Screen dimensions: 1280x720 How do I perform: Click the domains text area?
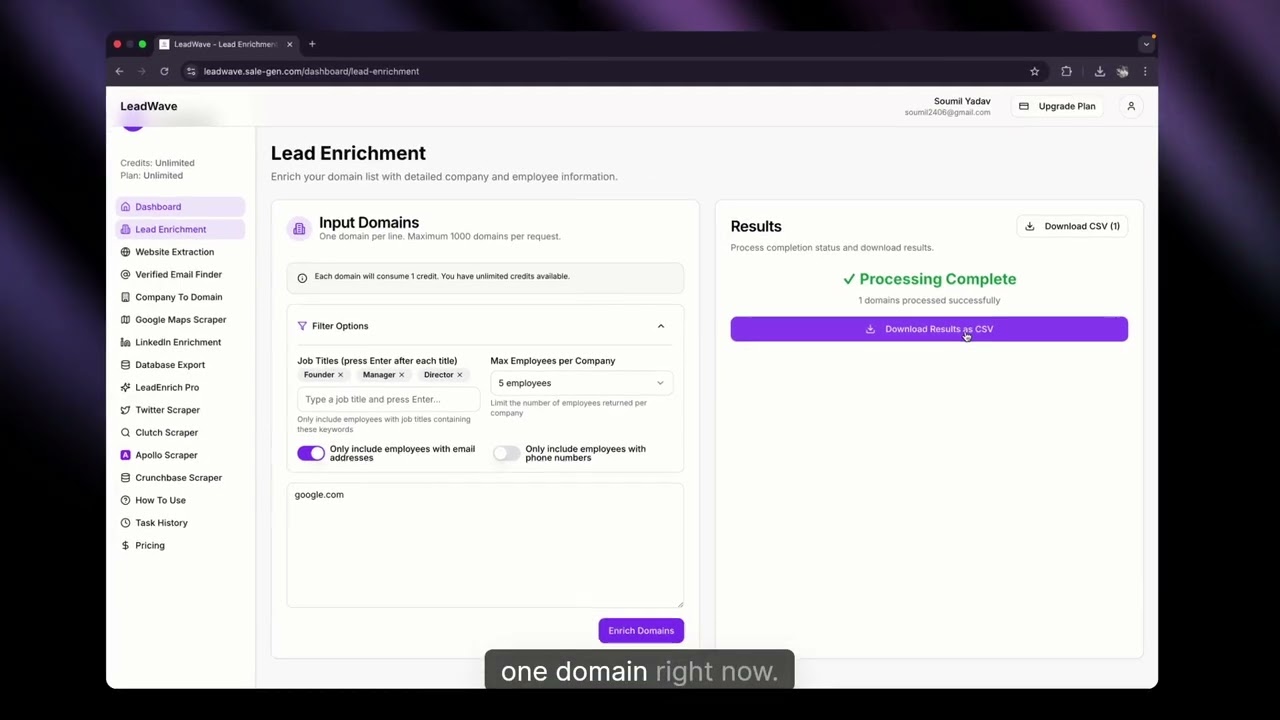coord(485,546)
